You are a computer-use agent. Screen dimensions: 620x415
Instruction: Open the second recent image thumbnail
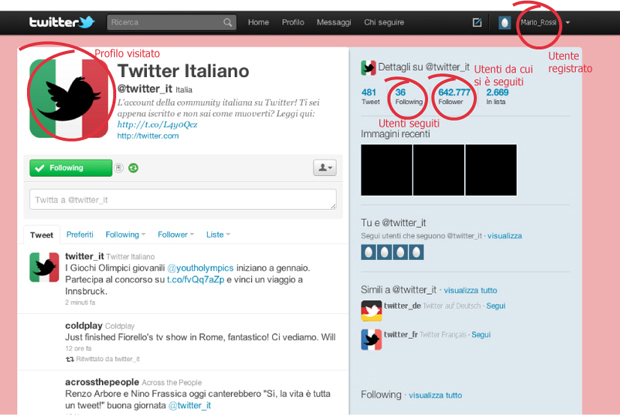(x=439, y=170)
